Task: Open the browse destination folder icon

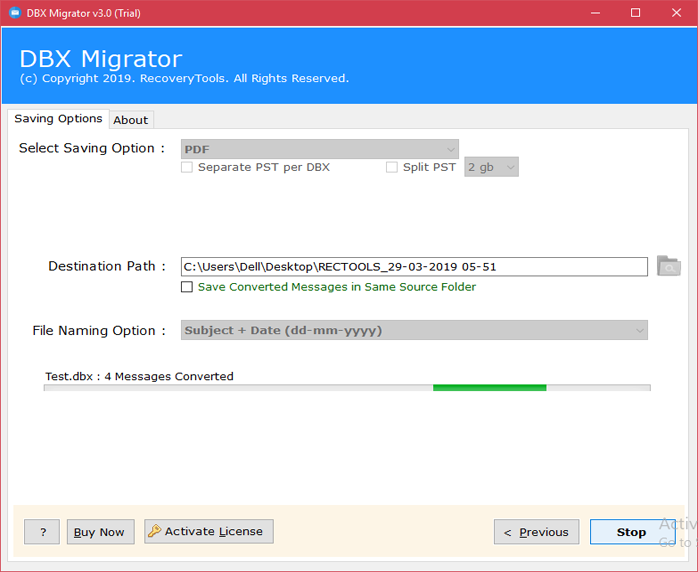Action: tap(669, 266)
